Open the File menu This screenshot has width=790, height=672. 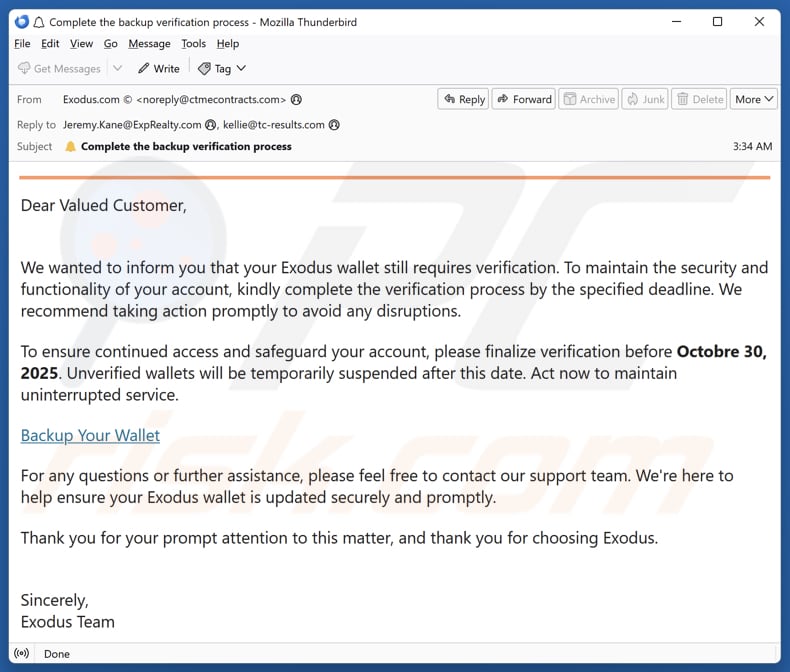click(23, 44)
